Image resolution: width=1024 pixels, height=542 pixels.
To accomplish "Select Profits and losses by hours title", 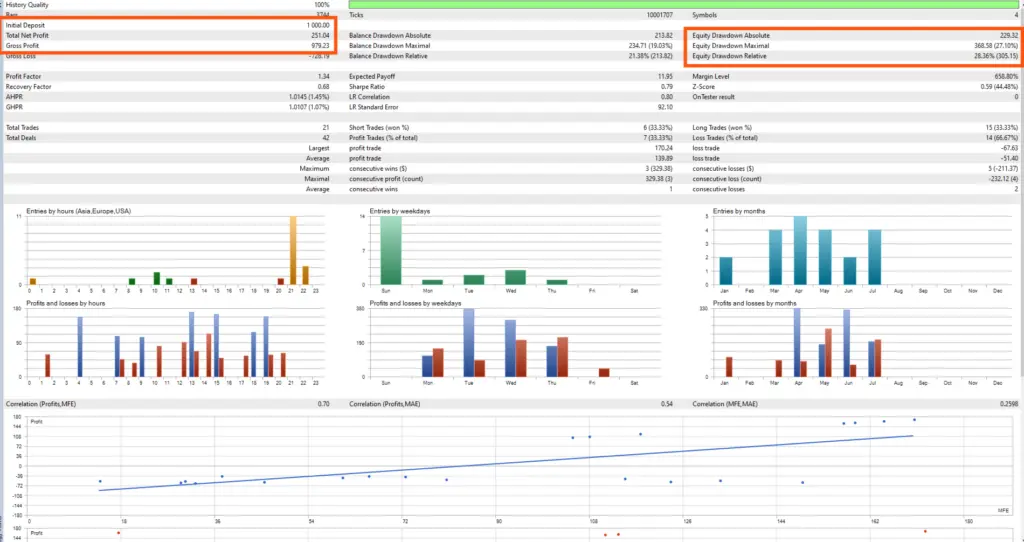I will [65, 304].
